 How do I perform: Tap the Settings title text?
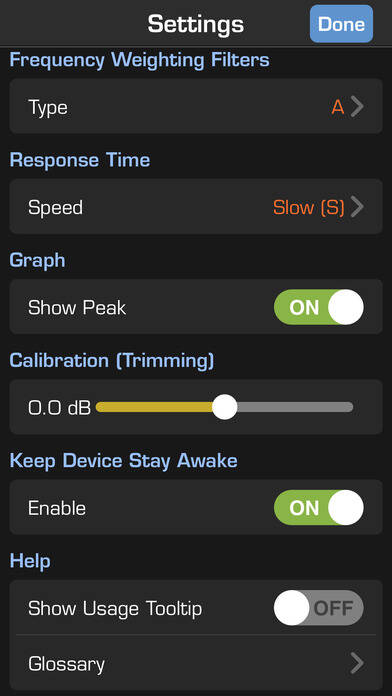click(196, 24)
